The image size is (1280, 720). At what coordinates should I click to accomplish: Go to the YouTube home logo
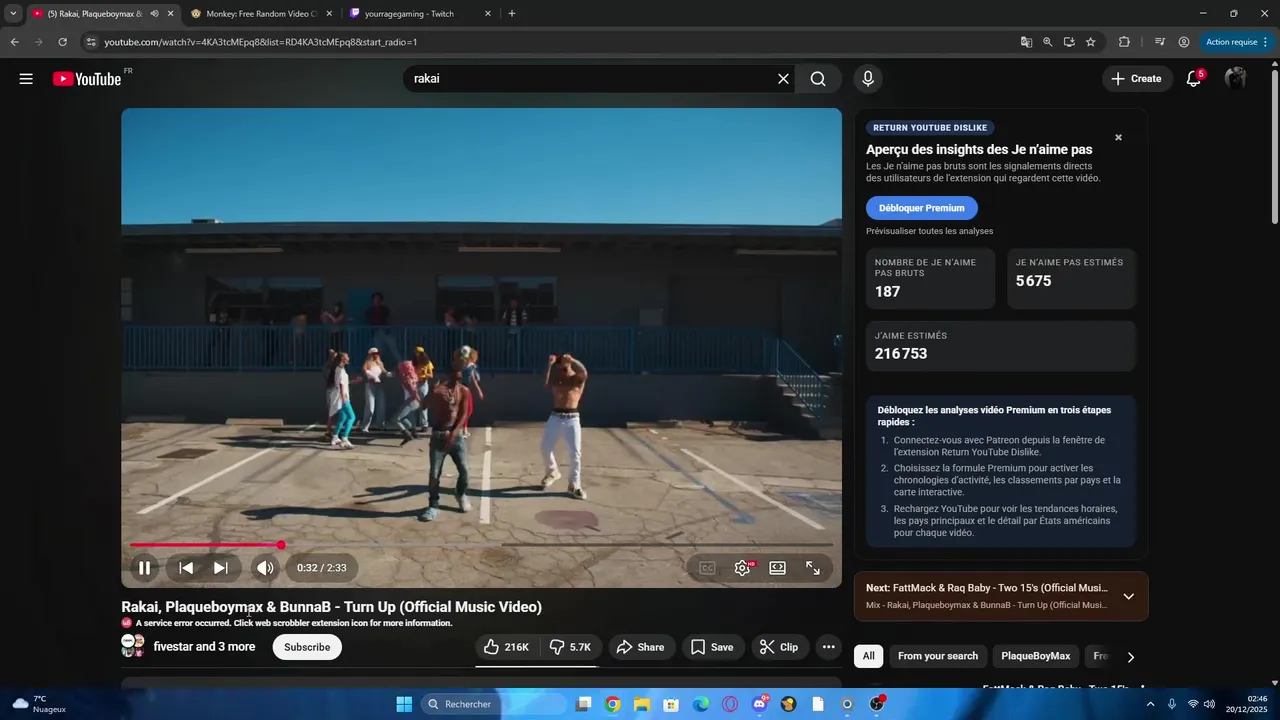click(x=87, y=79)
